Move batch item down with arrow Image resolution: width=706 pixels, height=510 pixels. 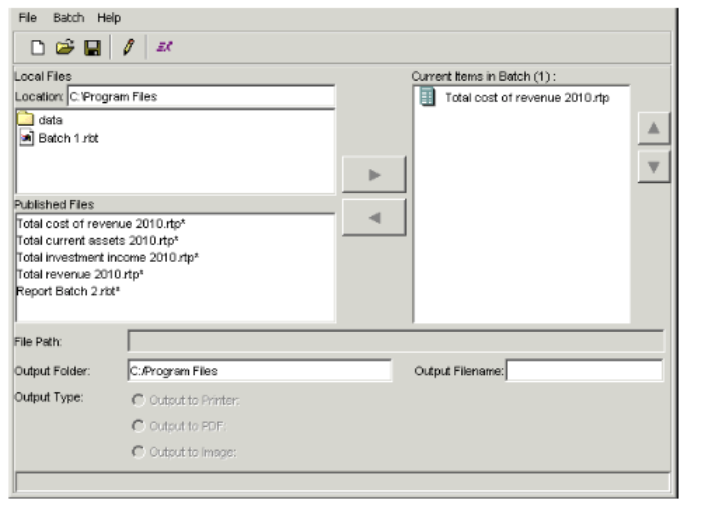(653, 166)
